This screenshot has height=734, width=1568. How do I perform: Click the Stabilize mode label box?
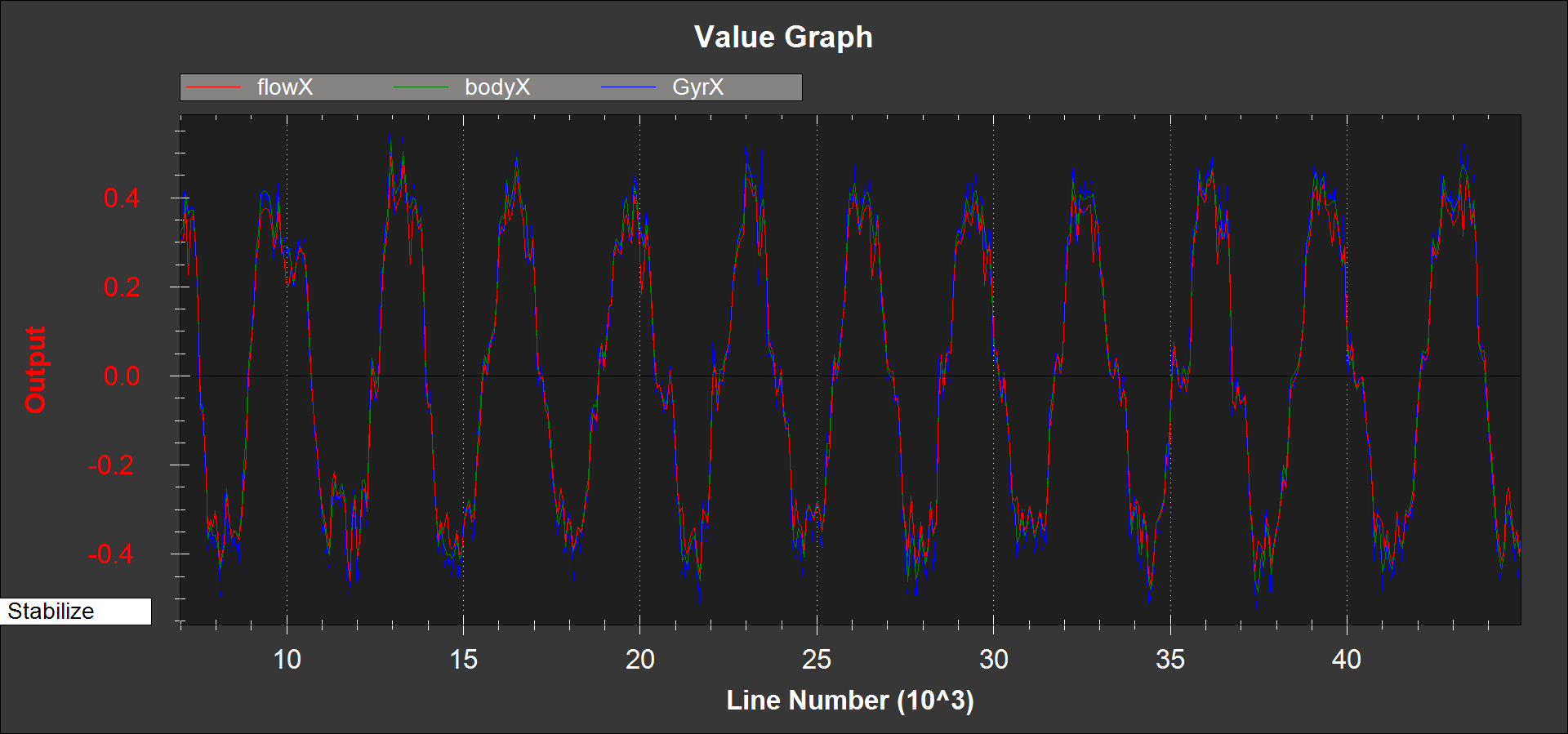click(x=75, y=612)
